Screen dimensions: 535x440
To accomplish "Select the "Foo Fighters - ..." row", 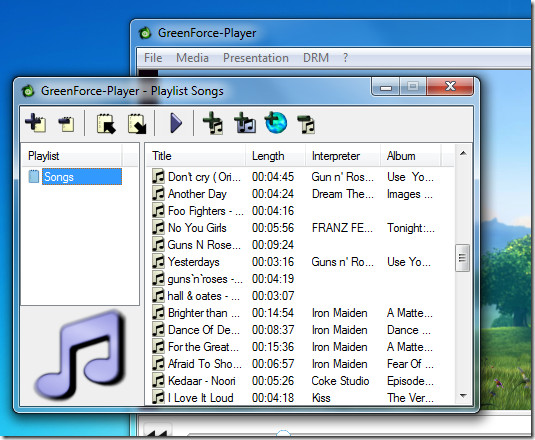I will [x=300, y=211].
